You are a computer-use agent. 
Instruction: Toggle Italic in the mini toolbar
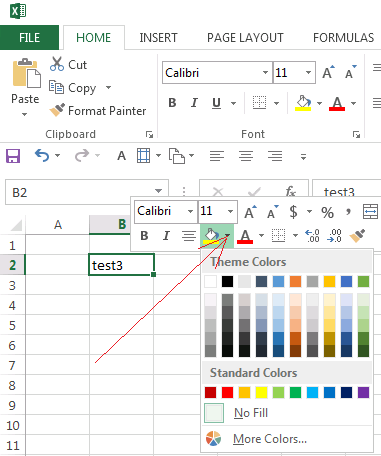[166, 236]
